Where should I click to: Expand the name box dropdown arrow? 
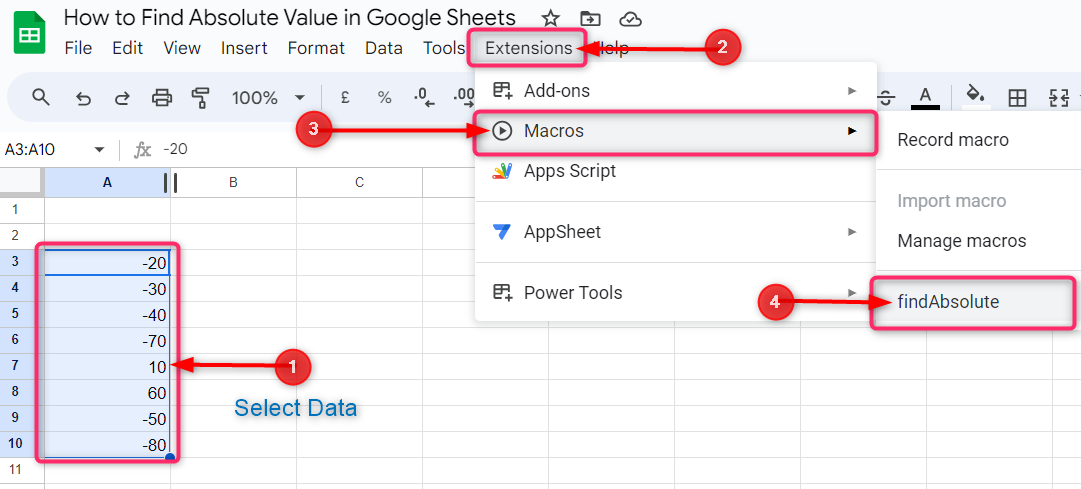coord(99,149)
